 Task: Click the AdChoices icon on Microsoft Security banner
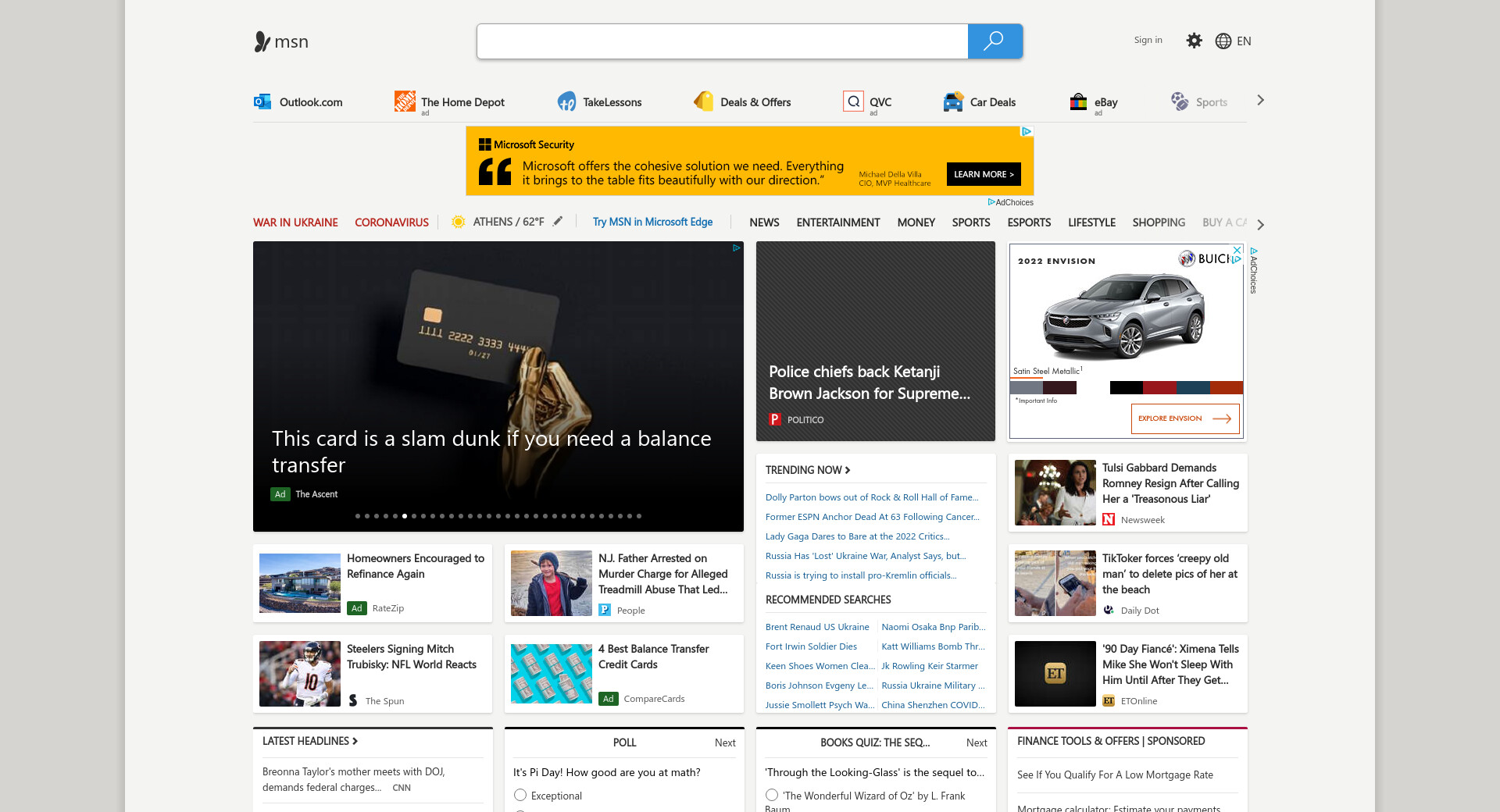click(1027, 132)
